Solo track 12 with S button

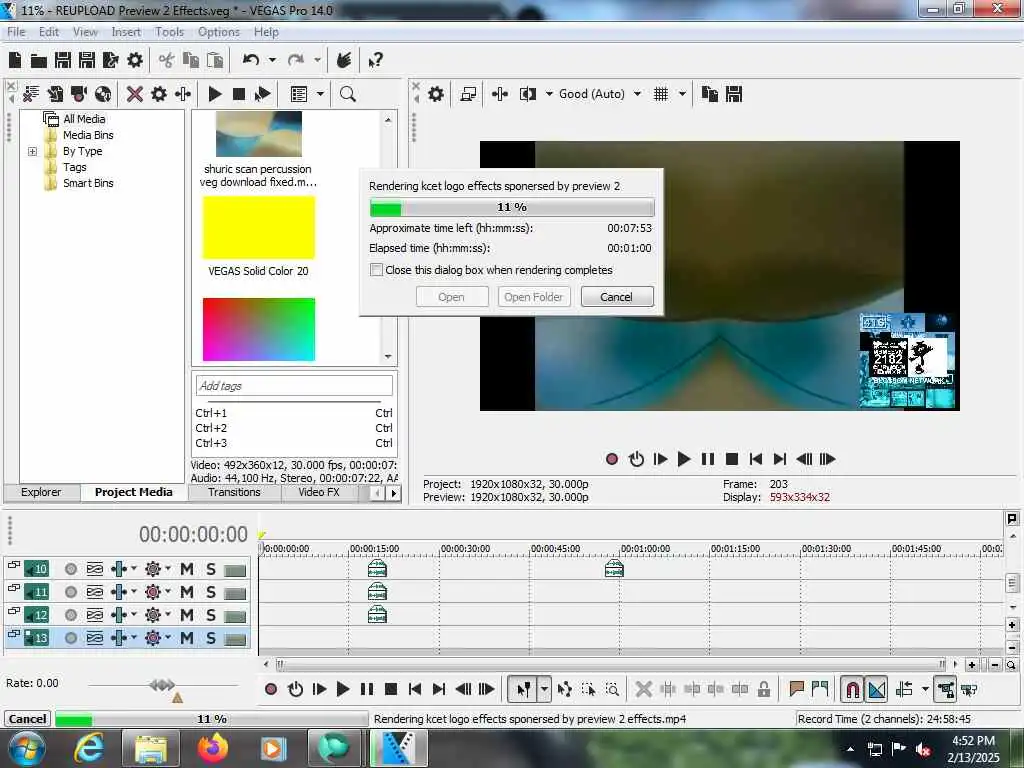point(210,615)
